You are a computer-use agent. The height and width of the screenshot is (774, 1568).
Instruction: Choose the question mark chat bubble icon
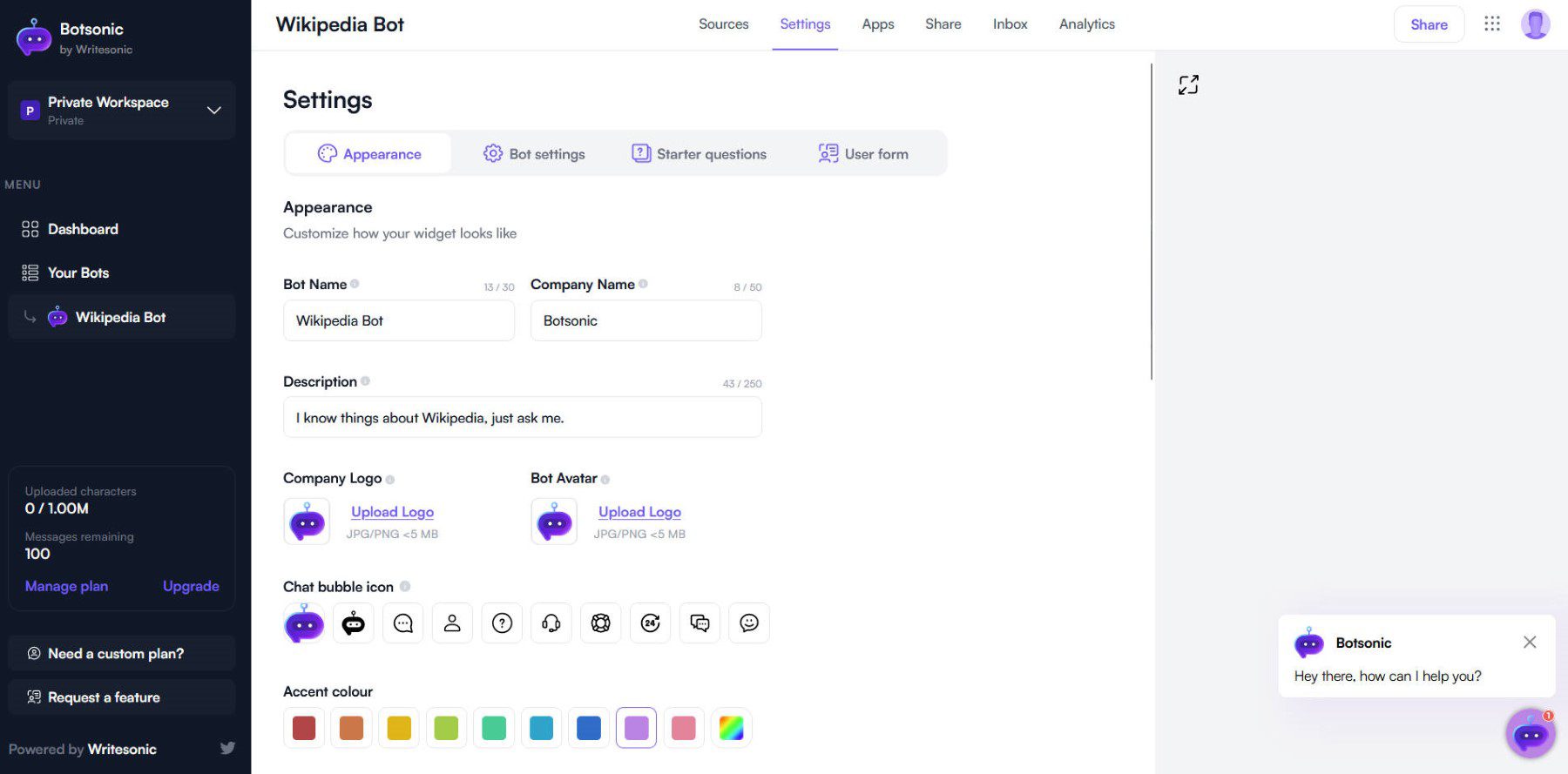[x=502, y=623]
